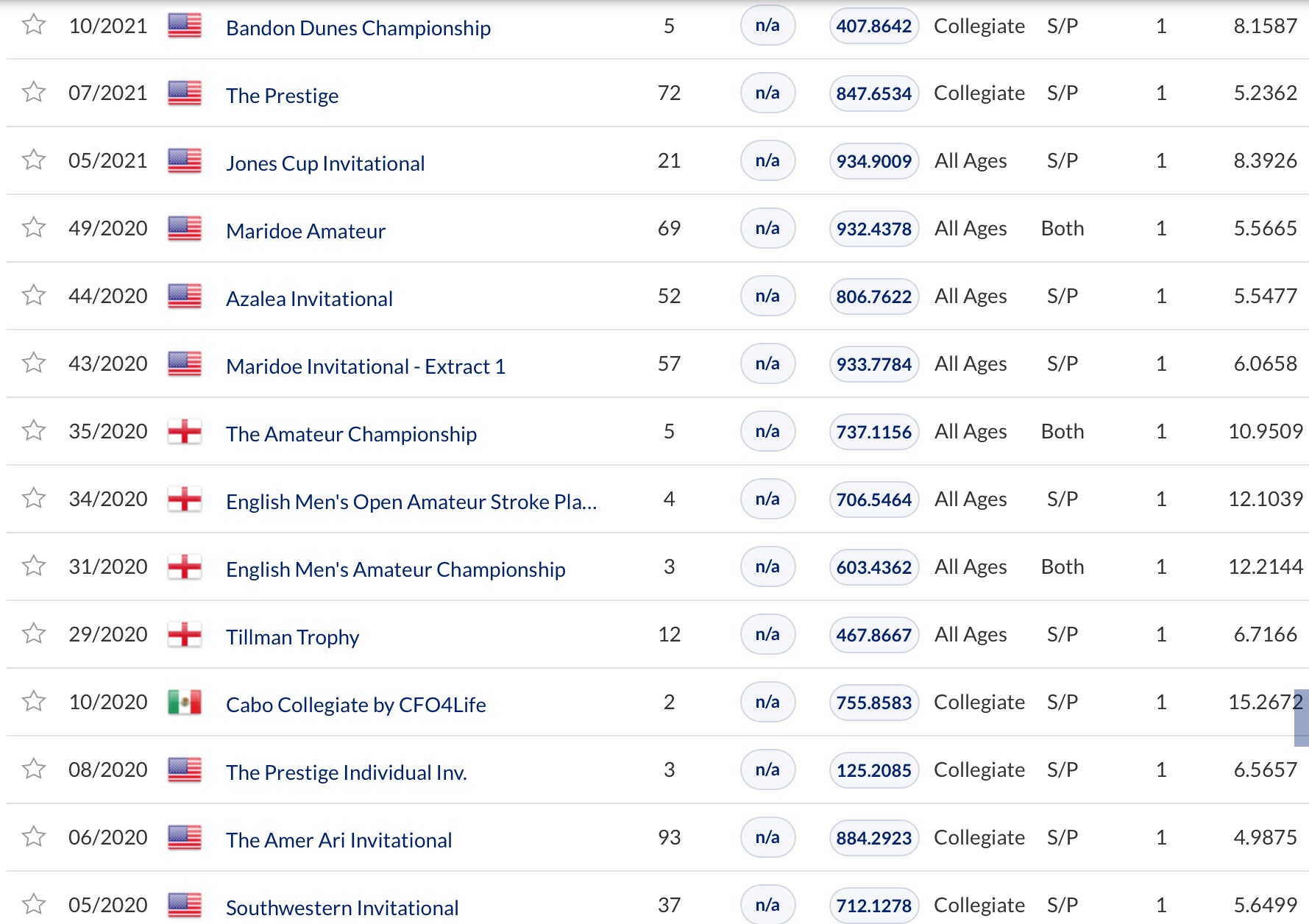Open The Amateur Championship event link
The width and height of the screenshot is (1309, 924).
pyautogui.click(x=351, y=434)
